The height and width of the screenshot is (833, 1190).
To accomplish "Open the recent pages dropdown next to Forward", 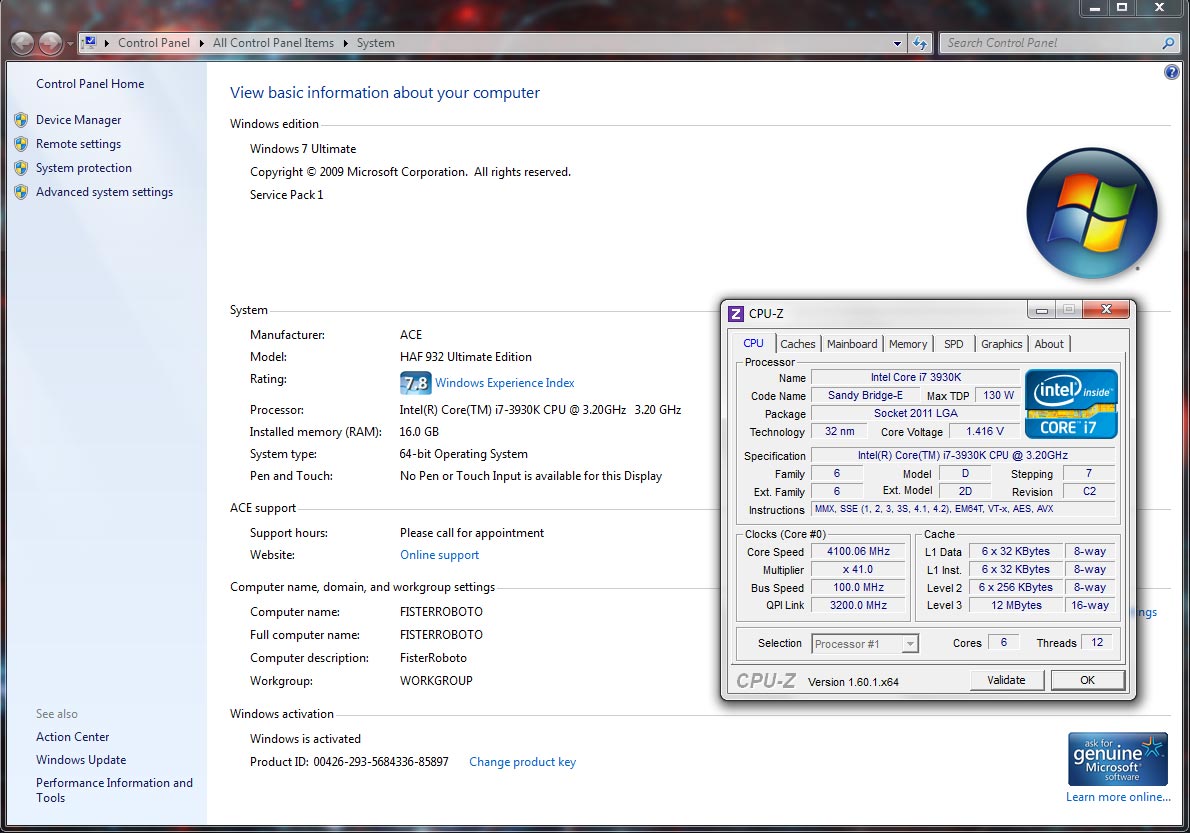I will (69, 44).
